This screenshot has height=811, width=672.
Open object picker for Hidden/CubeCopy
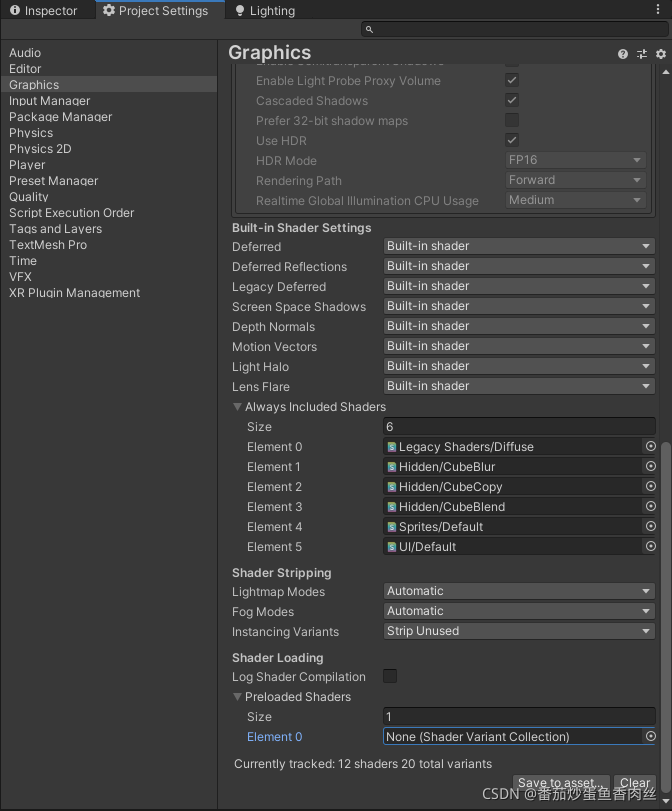pos(651,486)
